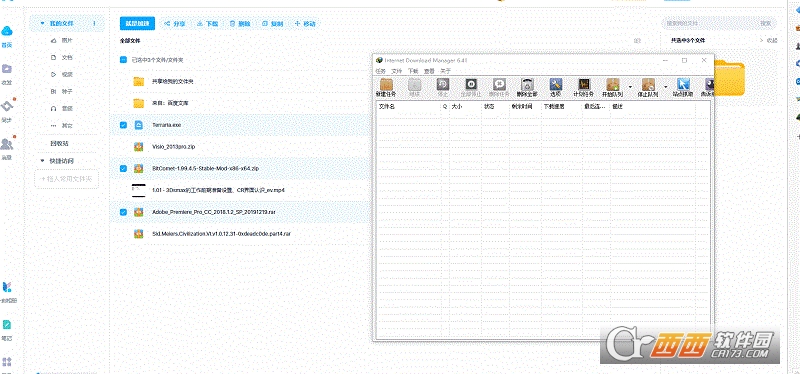This screenshot has height=374, width=800.
Task: Open the home cloud icon in left navigation rail
Action: coord(7,32)
